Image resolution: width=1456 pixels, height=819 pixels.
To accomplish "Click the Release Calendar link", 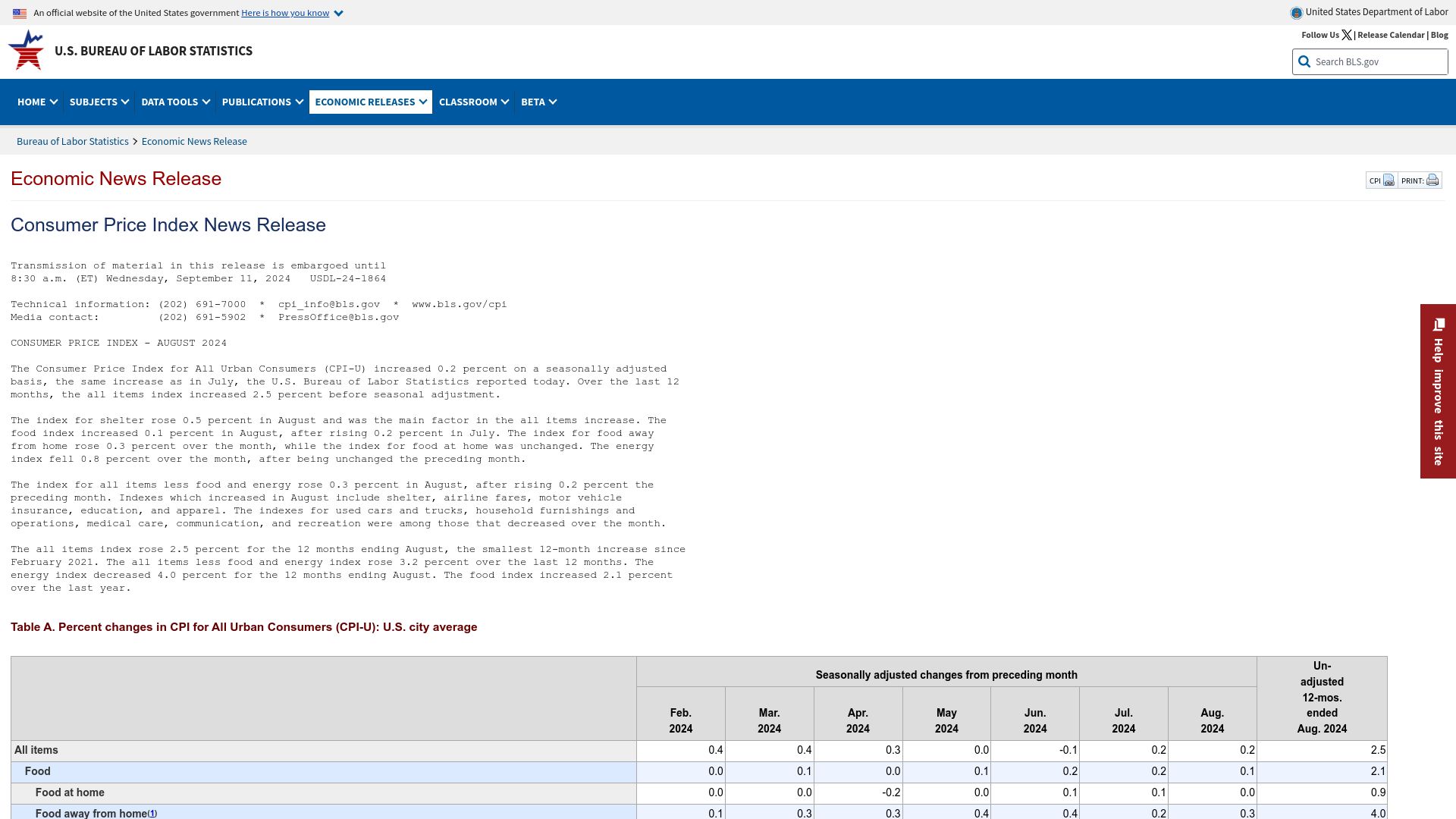I will [x=1391, y=35].
